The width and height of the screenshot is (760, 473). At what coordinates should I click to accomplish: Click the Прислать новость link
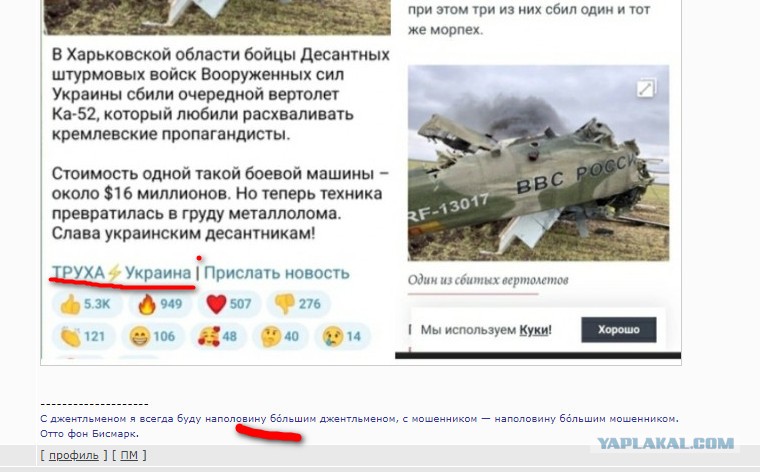(276, 273)
